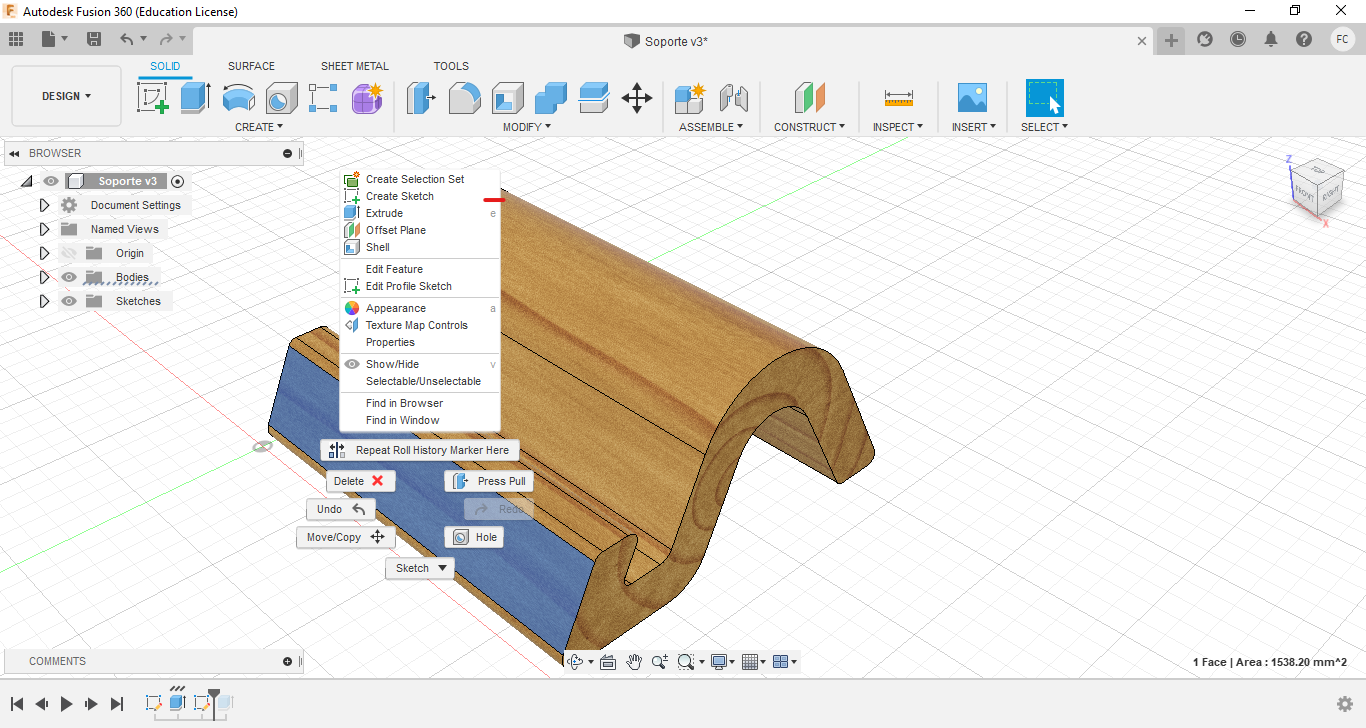Hide the Bodies folder using its eye icon

68,277
